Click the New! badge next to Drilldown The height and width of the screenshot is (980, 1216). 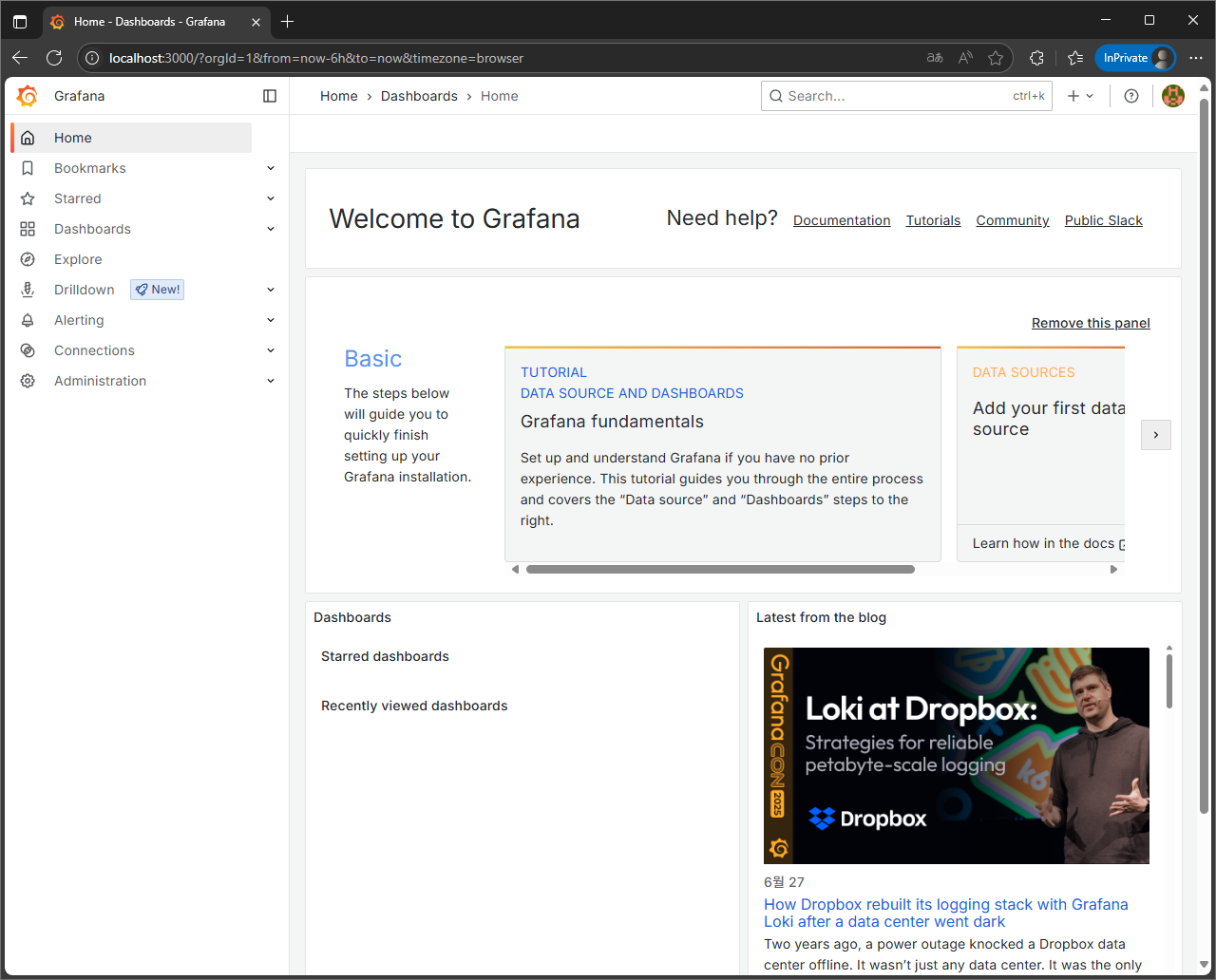pos(158,290)
